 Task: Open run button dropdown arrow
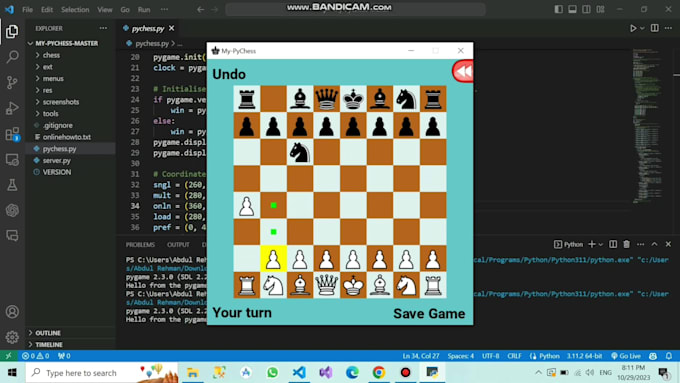642,28
